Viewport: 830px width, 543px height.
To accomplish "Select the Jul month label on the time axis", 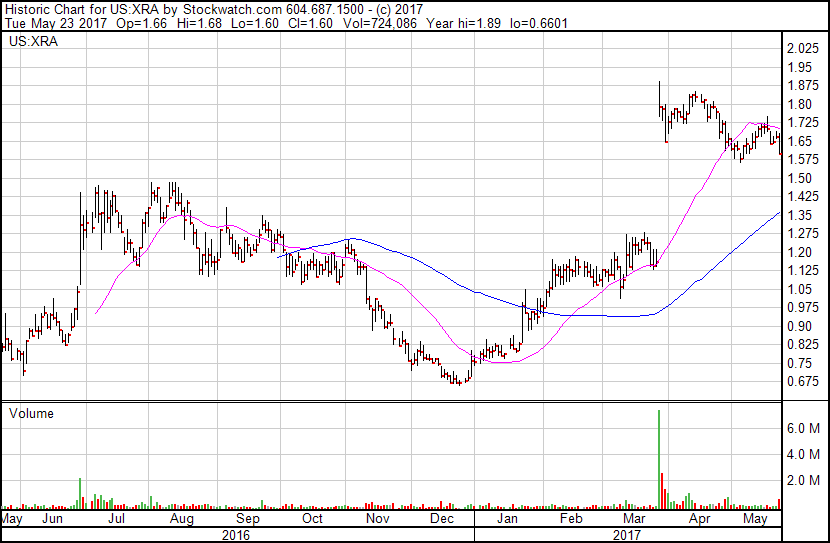I will [x=115, y=520].
